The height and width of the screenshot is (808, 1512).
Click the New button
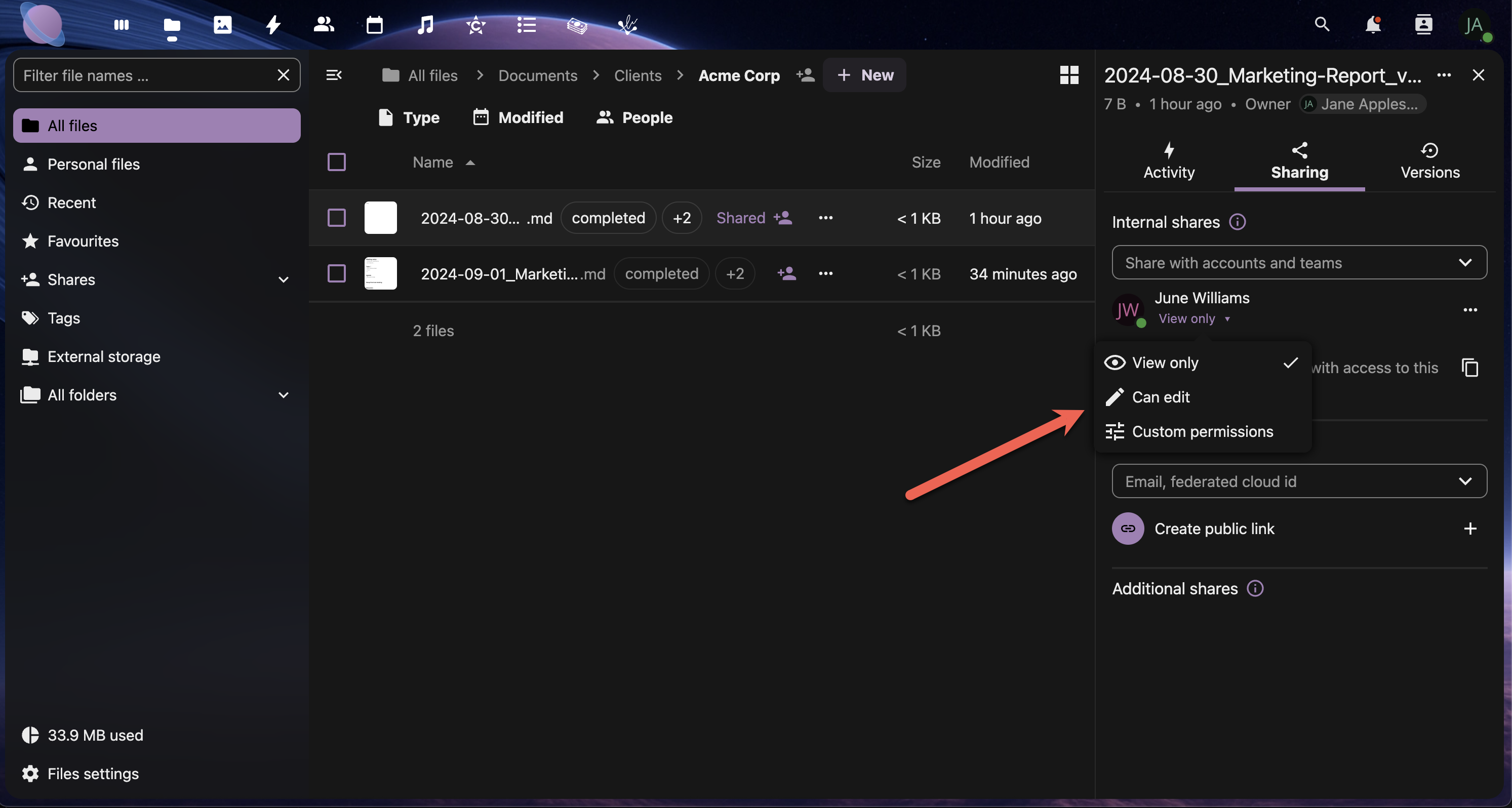pyautogui.click(x=864, y=75)
